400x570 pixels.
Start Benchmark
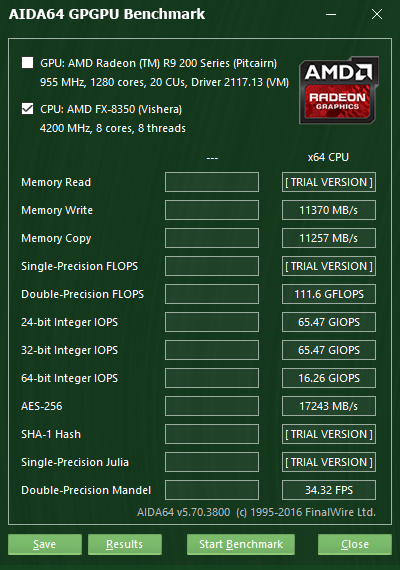coord(241,544)
